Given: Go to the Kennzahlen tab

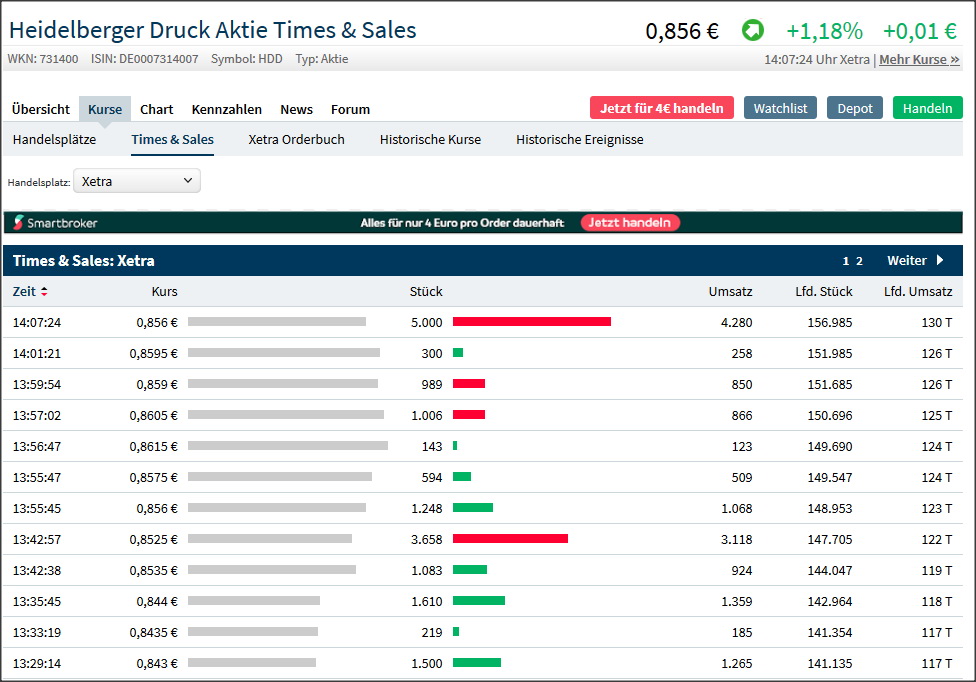Looking at the screenshot, I should pos(227,109).
